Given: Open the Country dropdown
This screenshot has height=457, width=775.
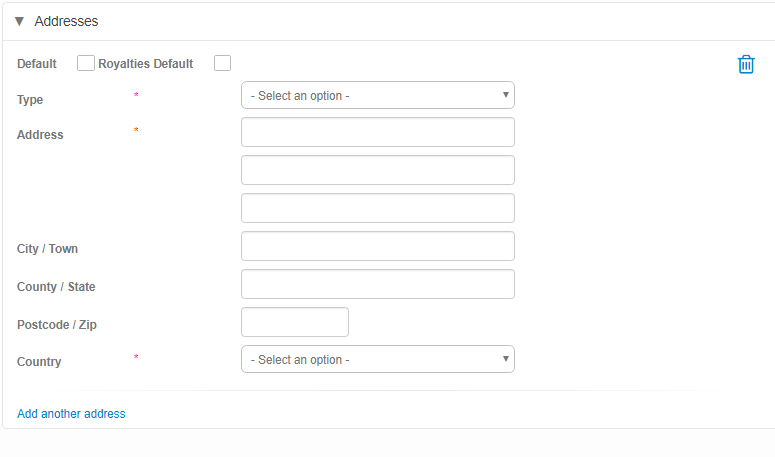Looking at the screenshot, I should [x=377, y=360].
